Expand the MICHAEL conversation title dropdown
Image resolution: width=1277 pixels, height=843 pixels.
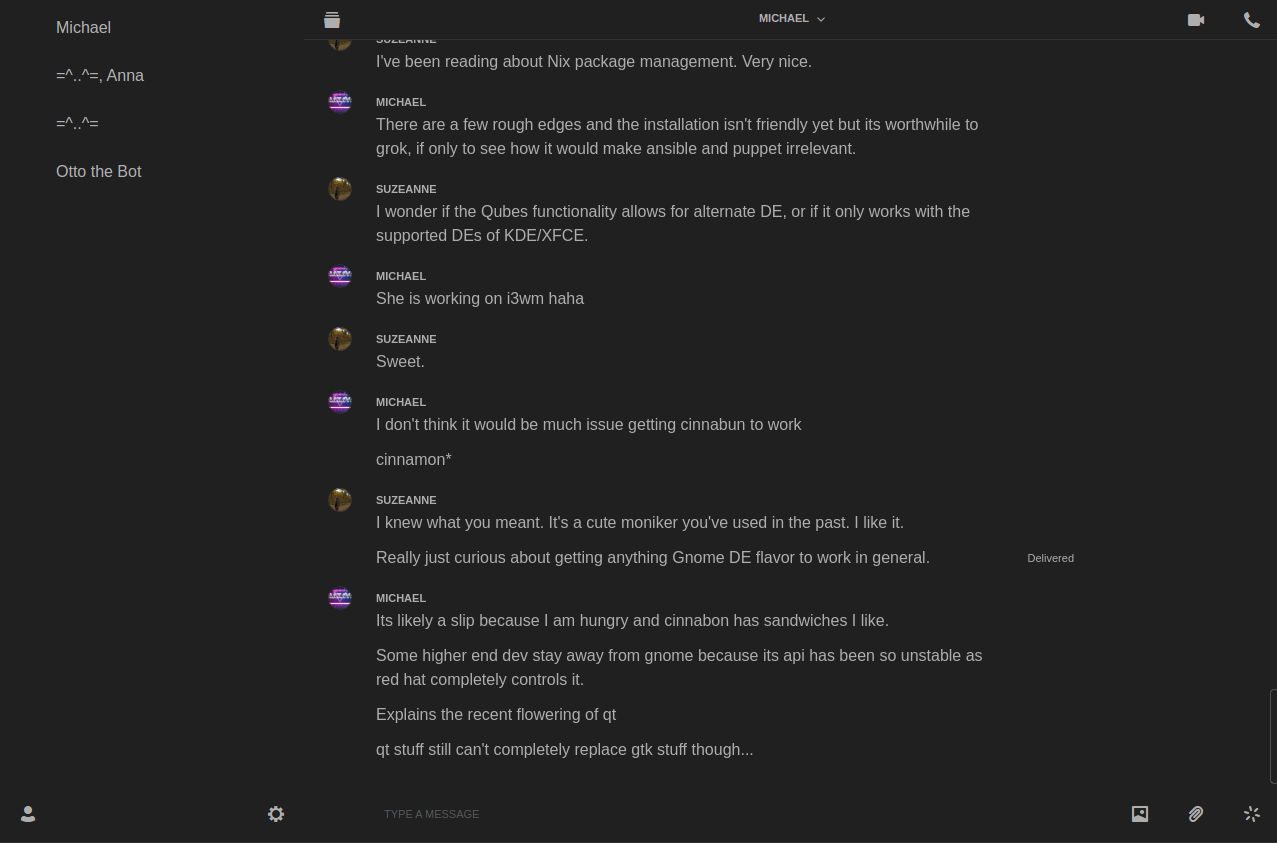[791, 18]
